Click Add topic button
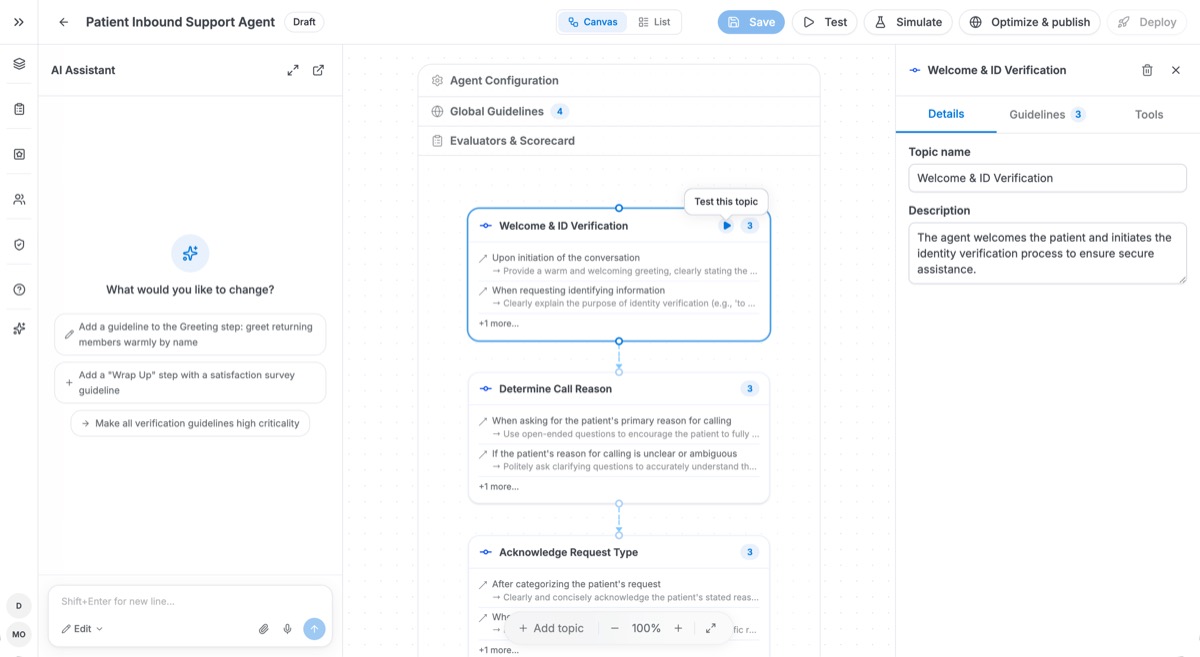This screenshot has height=657, width=1200. [x=551, y=628]
